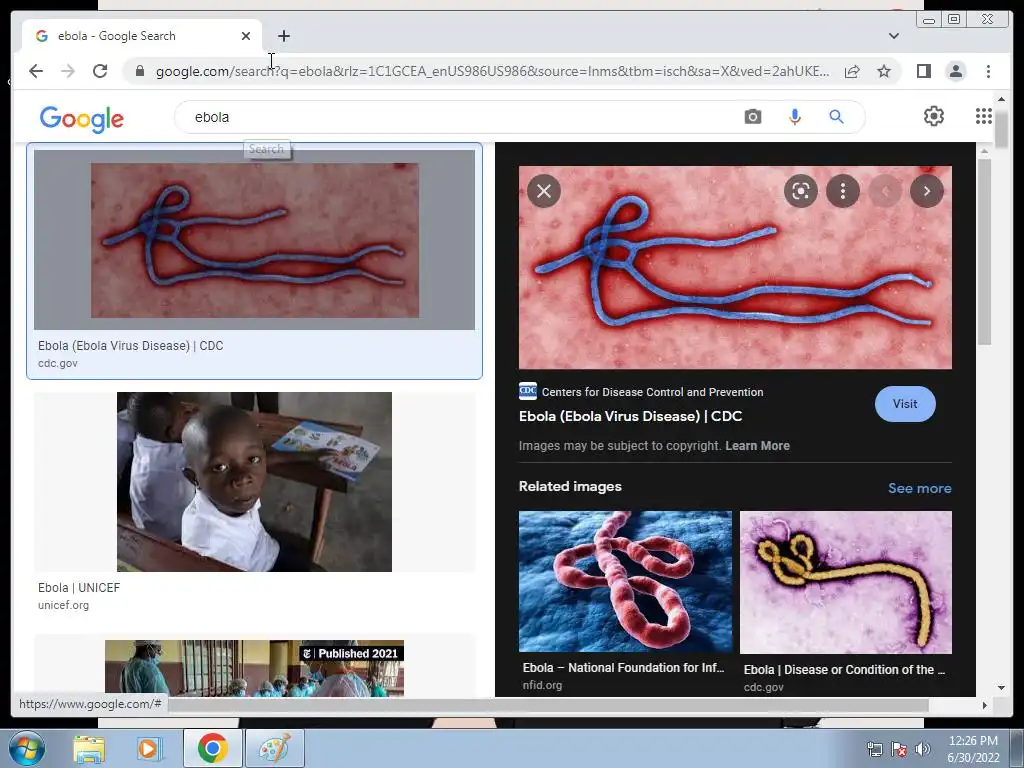Screen dimensions: 1024x768
Task: Open volume control in system tray
Action: click(x=923, y=749)
